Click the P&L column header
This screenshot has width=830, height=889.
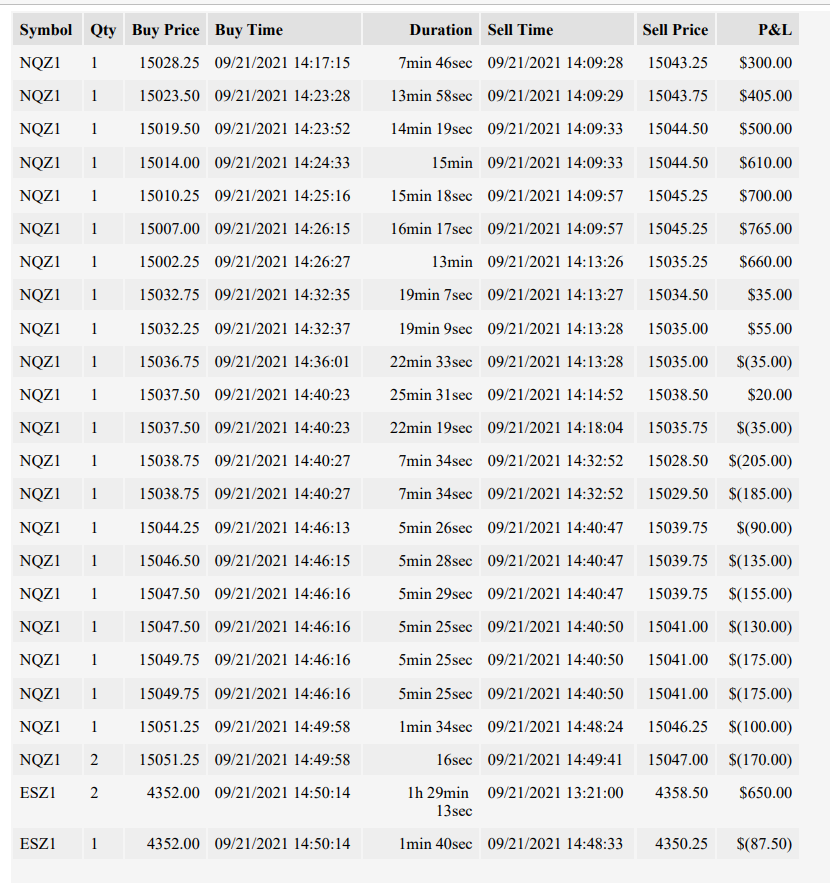tap(758, 29)
